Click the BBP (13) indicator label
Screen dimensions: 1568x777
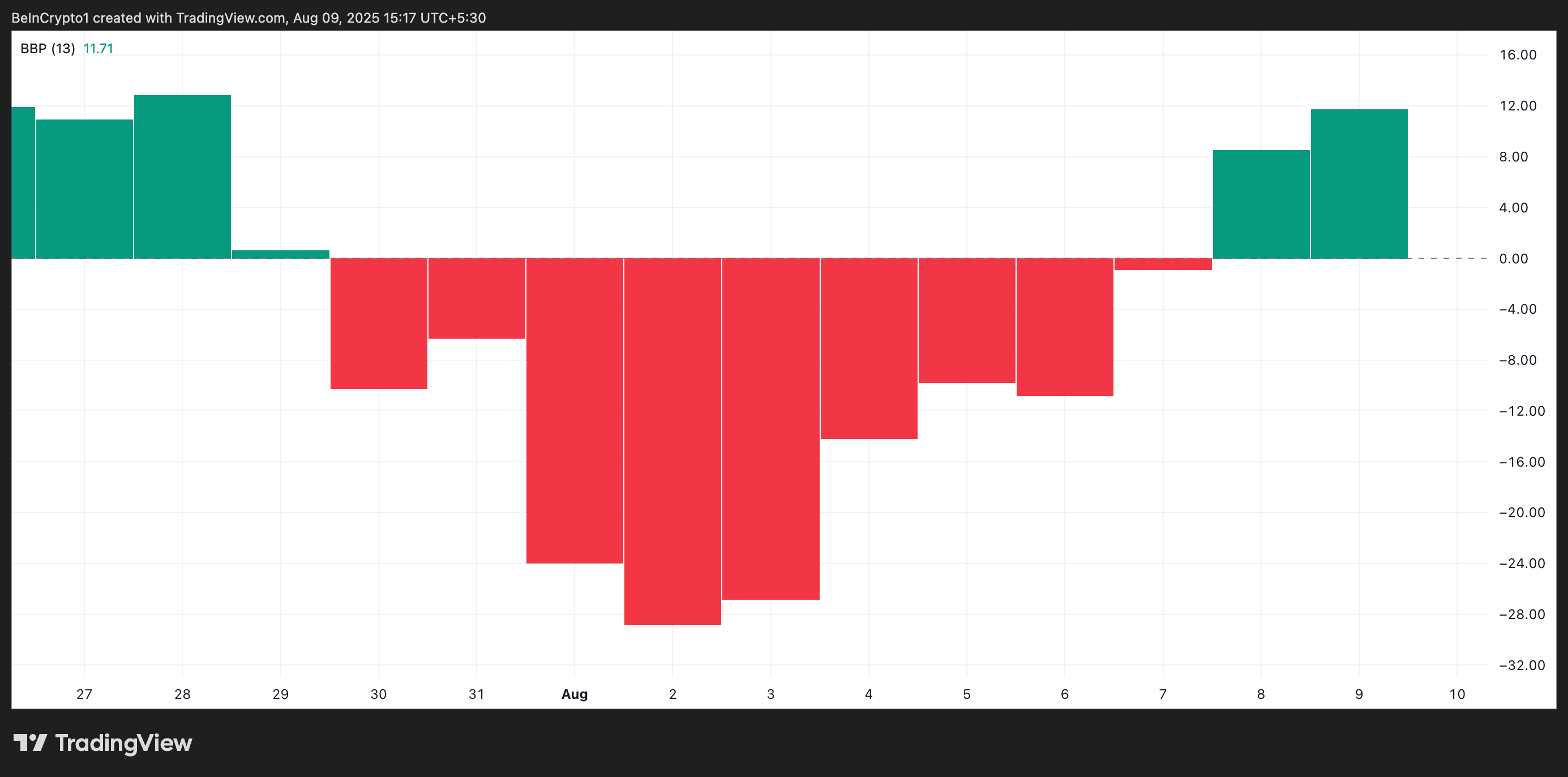tap(48, 49)
